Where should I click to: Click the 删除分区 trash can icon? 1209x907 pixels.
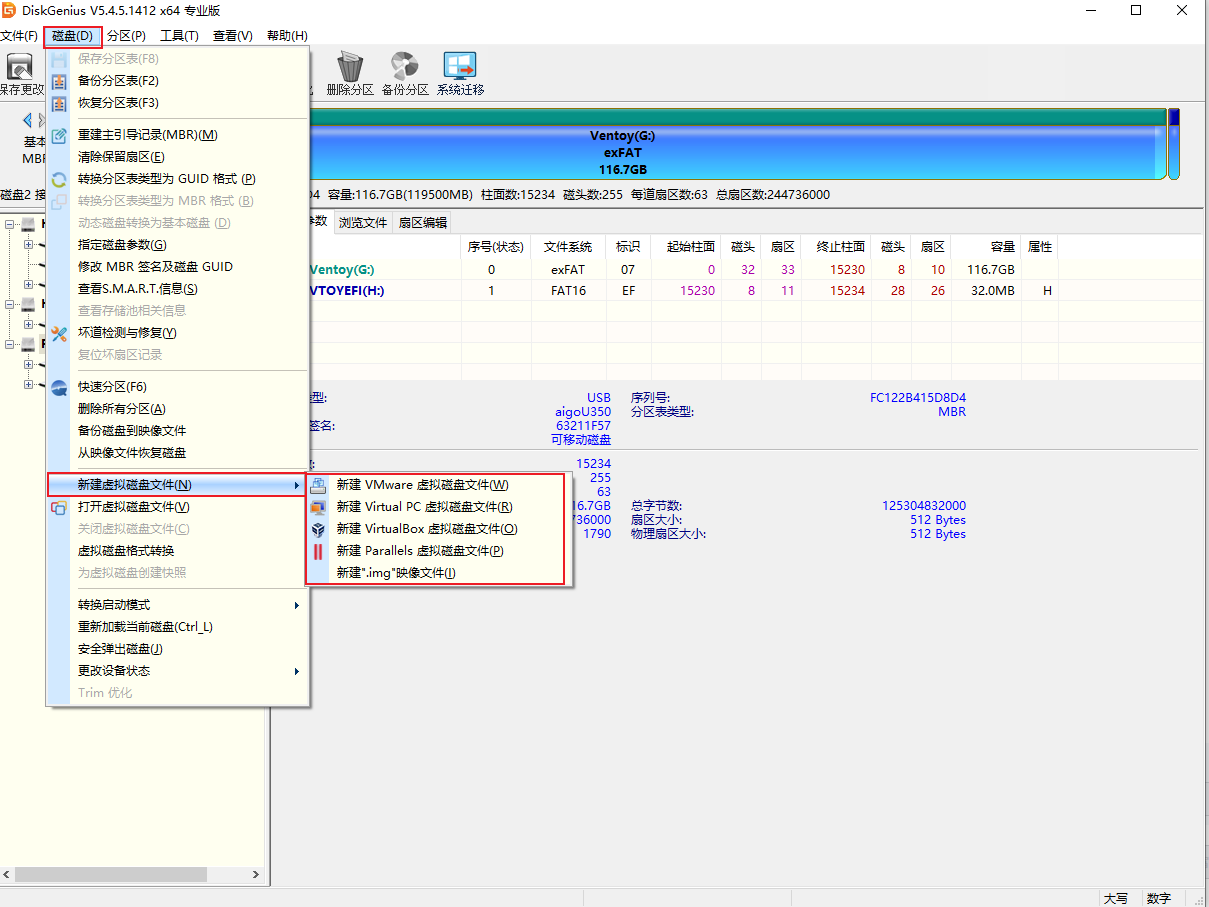tap(350, 67)
